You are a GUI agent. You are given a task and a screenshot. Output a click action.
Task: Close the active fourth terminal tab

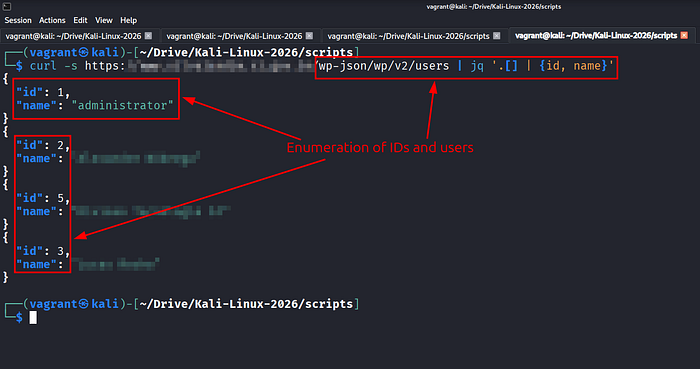click(684, 35)
